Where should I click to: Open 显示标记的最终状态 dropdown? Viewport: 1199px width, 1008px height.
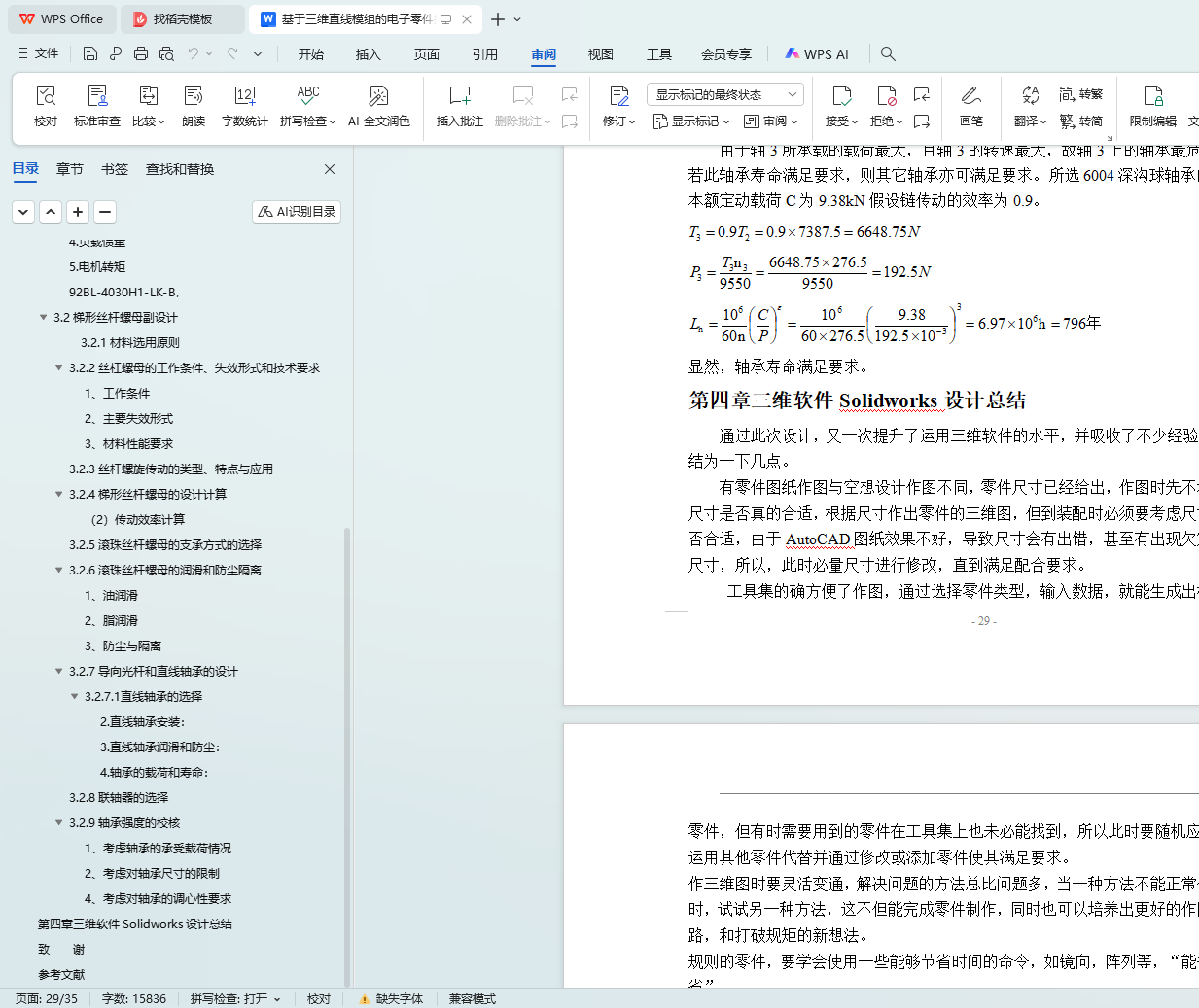click(x=724, y=94)
